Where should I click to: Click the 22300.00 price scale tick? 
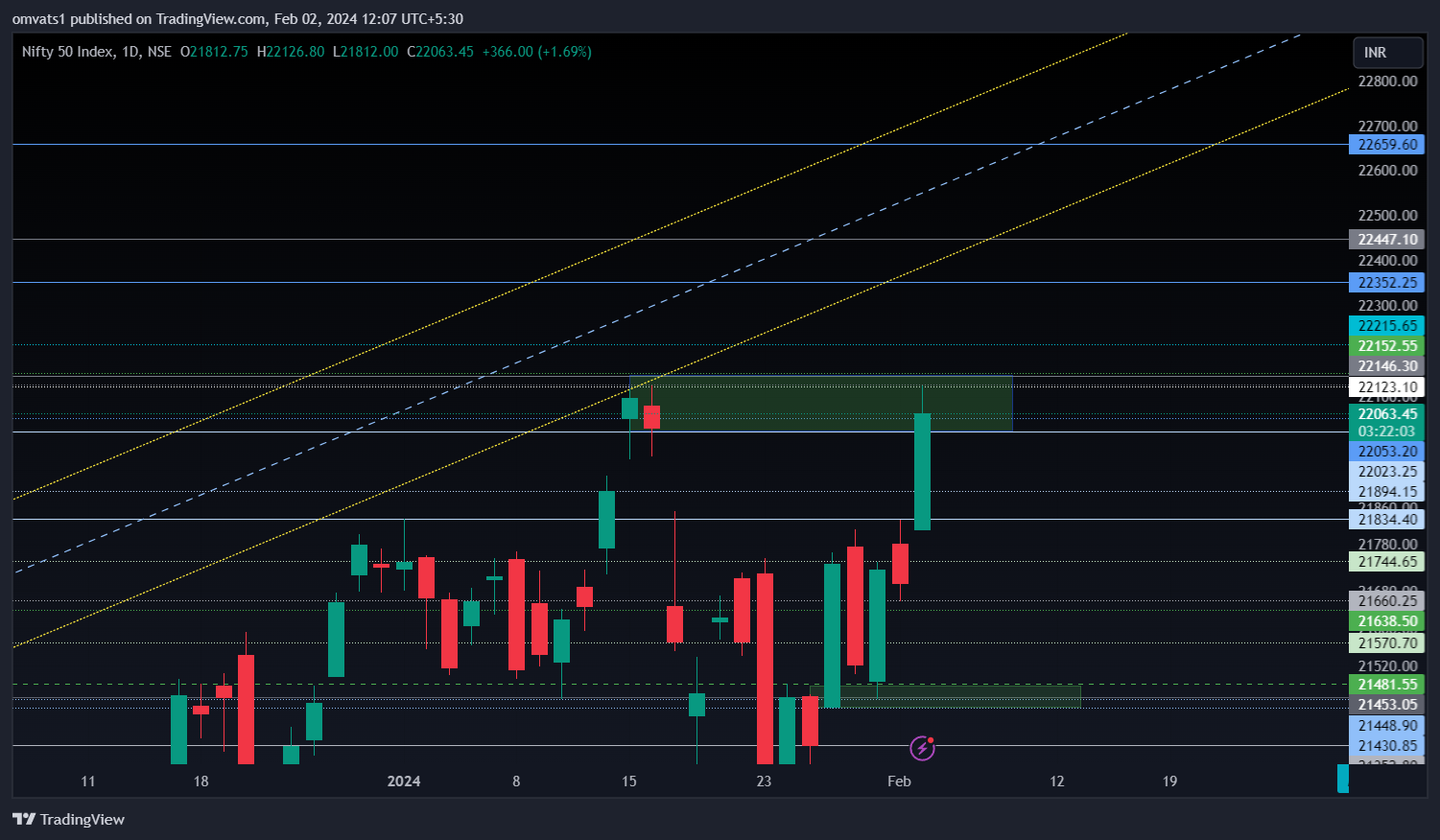point(1387,306)
